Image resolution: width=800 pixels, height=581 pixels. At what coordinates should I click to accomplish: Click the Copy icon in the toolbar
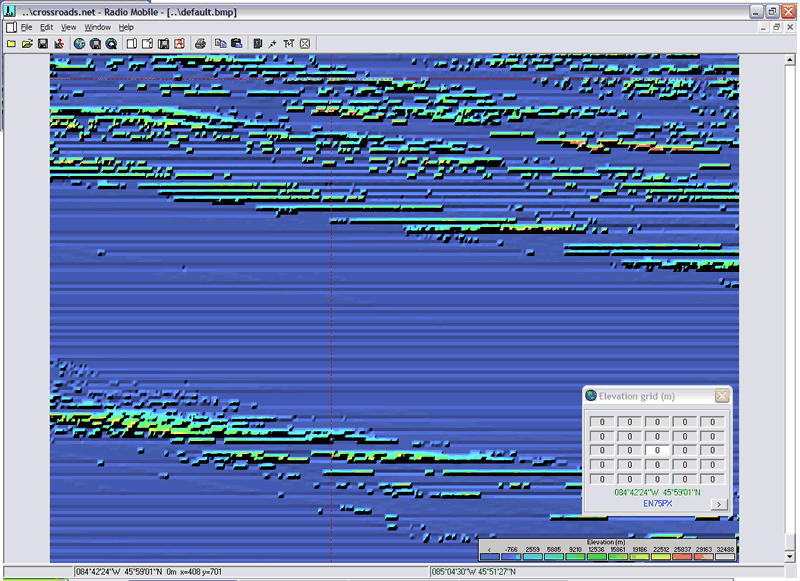221,44
